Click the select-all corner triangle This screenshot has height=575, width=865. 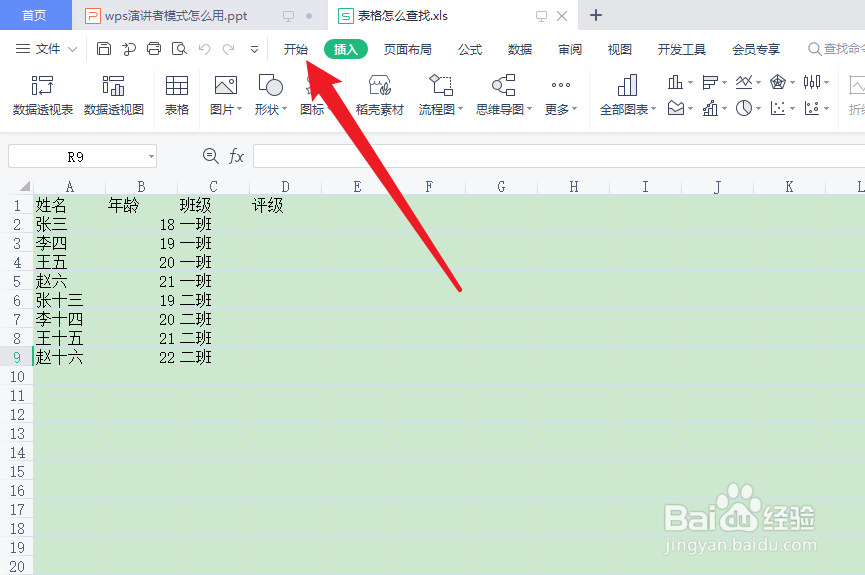24,186
